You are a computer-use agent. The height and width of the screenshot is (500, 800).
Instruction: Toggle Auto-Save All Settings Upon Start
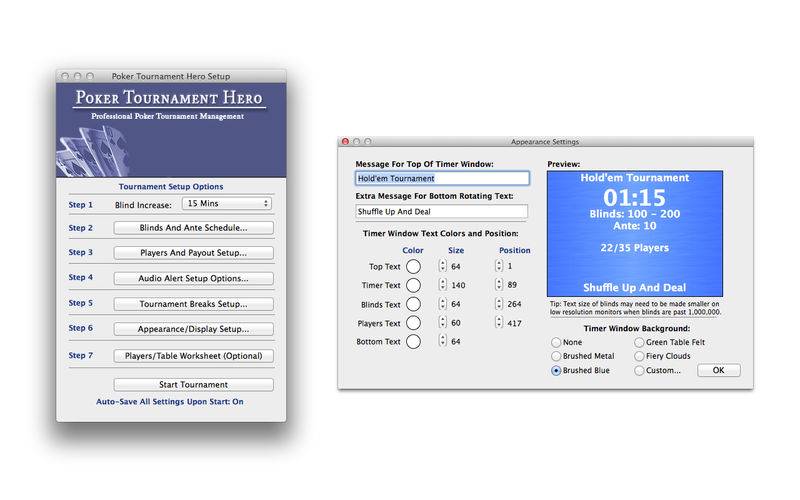[x=170, y=402]
